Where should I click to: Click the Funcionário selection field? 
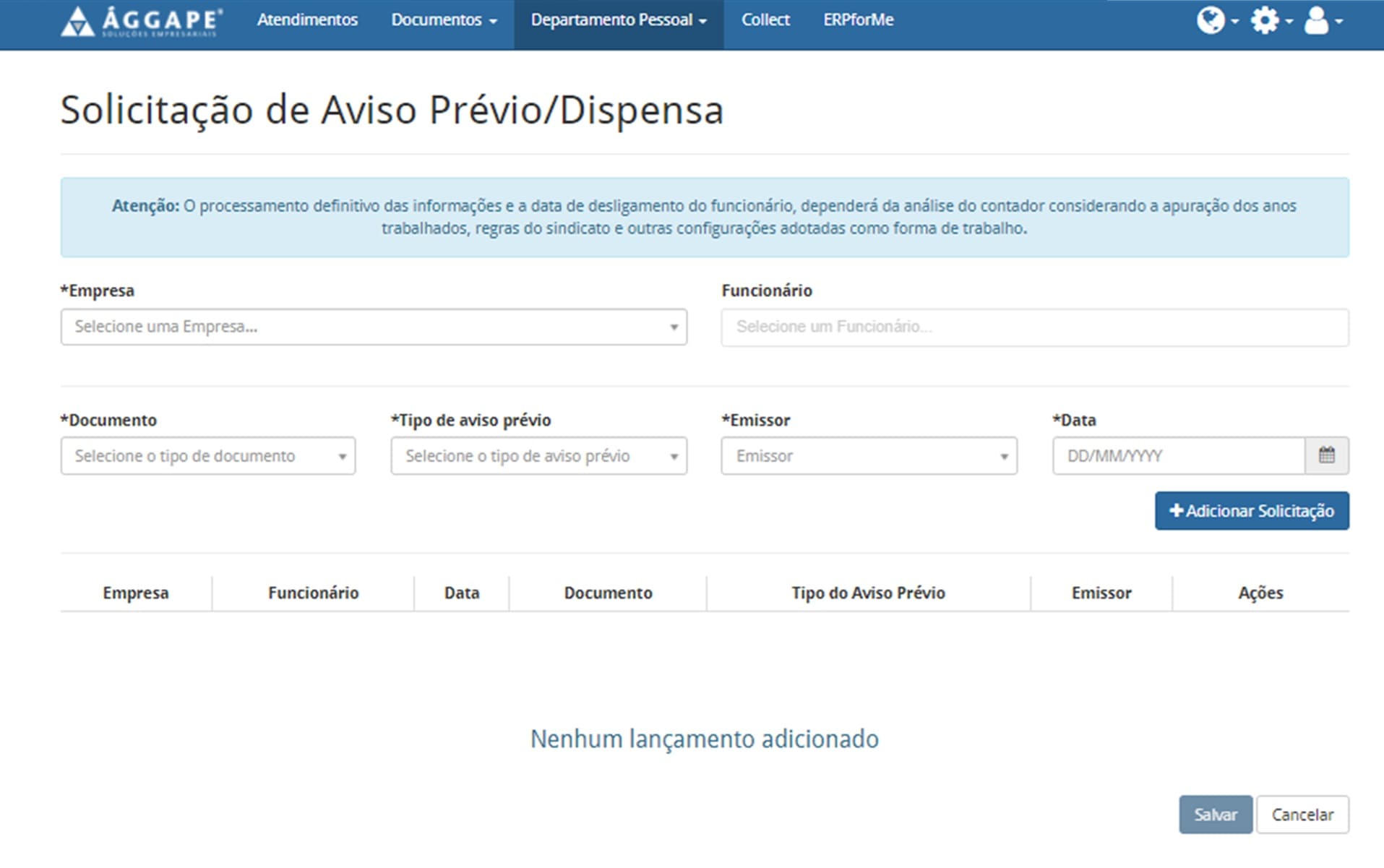point(1034,327)
